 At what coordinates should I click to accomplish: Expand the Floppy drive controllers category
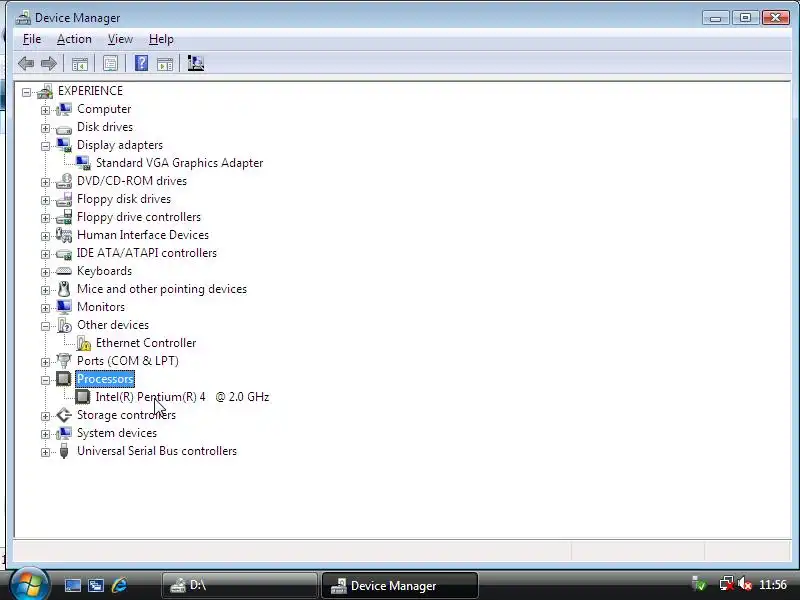pos(45,218)
